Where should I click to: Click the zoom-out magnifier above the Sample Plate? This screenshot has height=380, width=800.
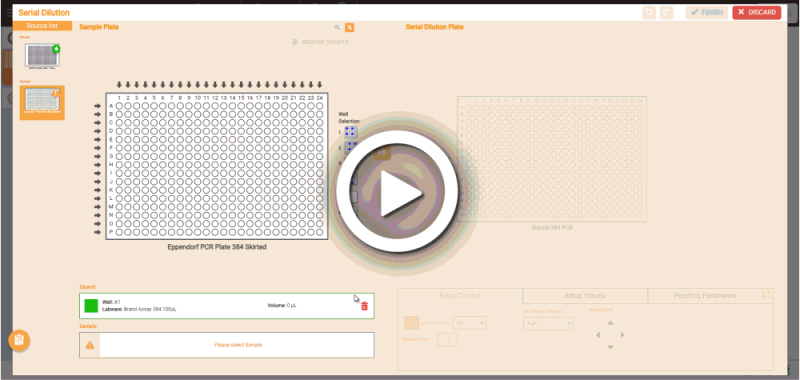pos(337,28)
